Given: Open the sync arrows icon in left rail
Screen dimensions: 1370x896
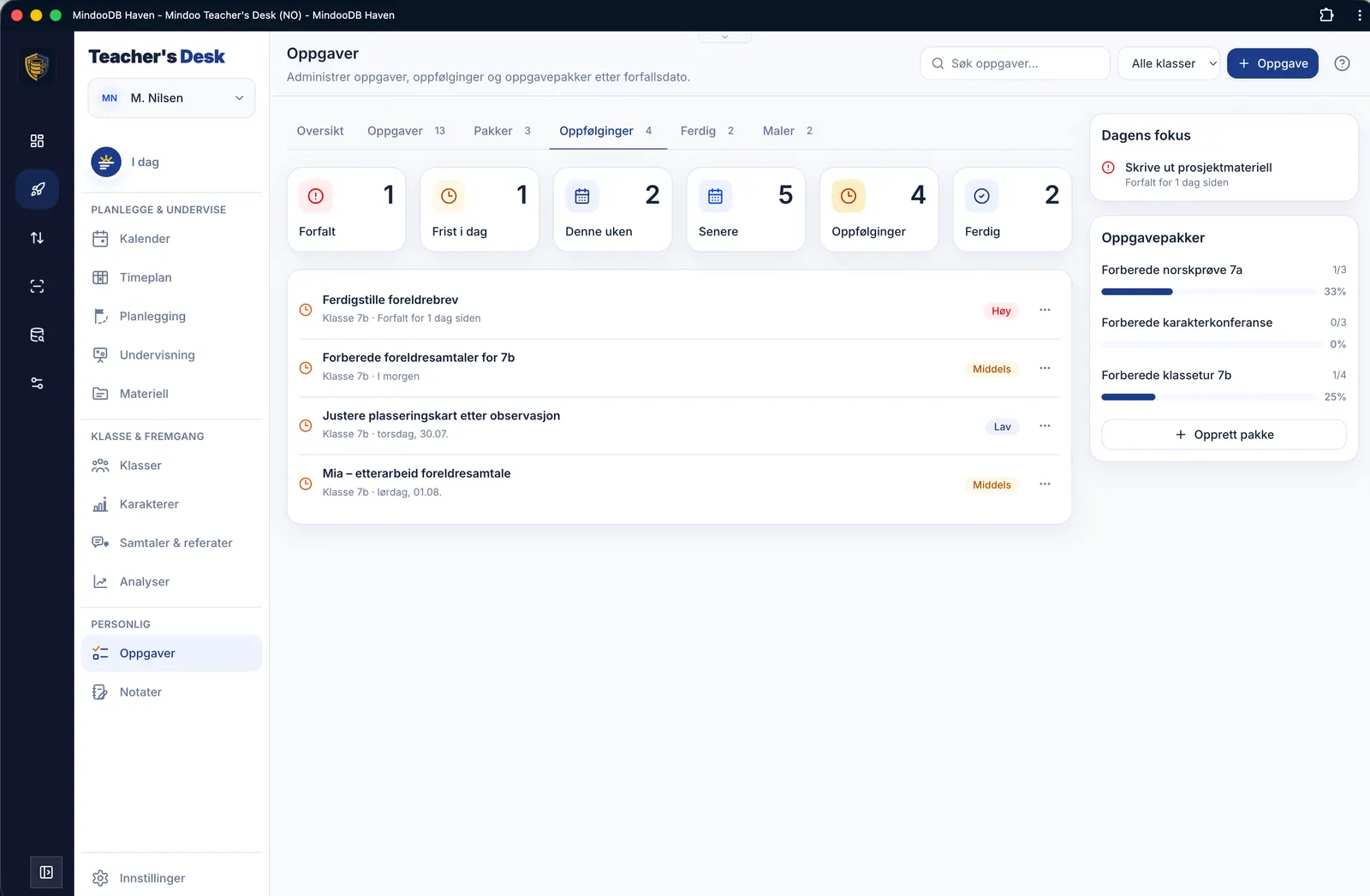Looking at the screenshot, I should tap(37, 238).
